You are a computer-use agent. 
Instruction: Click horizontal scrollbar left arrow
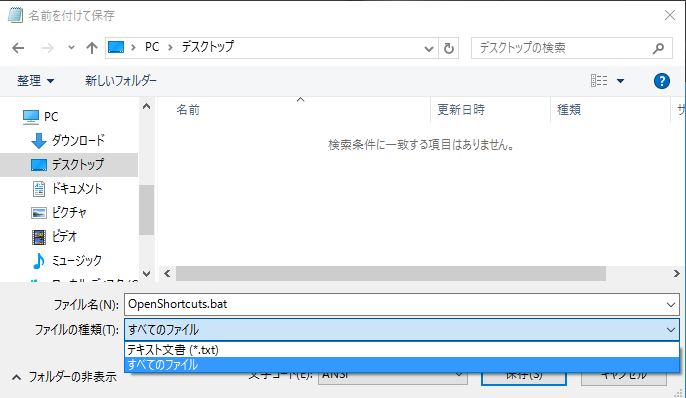[x=167, y=273]
